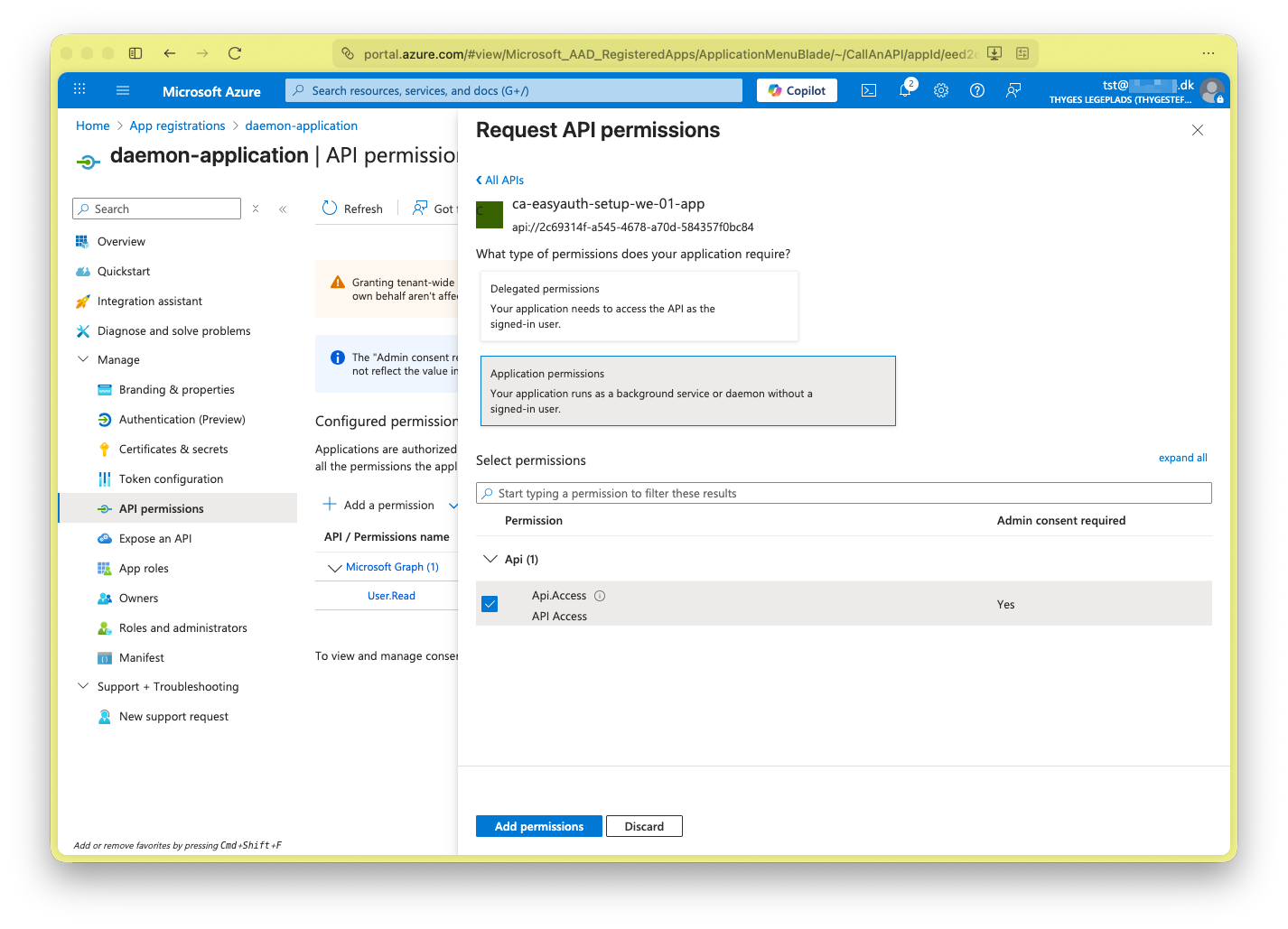The width and height of the screenshot is (1288, 929).
Task: Click the Add permissions button
Action: click(539, 826)
